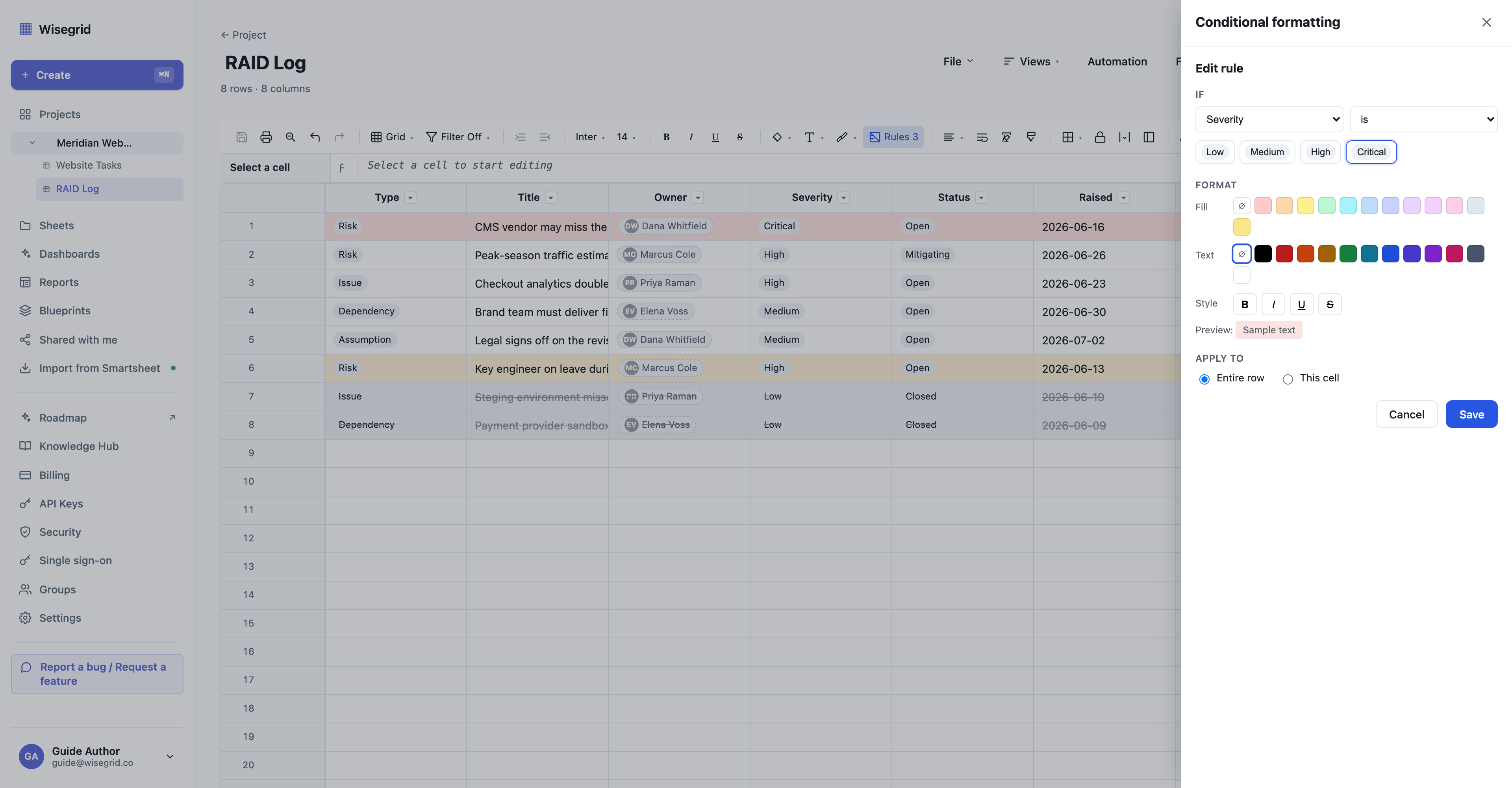Viewport: 1512px width, 788px height.
Task: Select the This cell radio option
Action: 1287,379
